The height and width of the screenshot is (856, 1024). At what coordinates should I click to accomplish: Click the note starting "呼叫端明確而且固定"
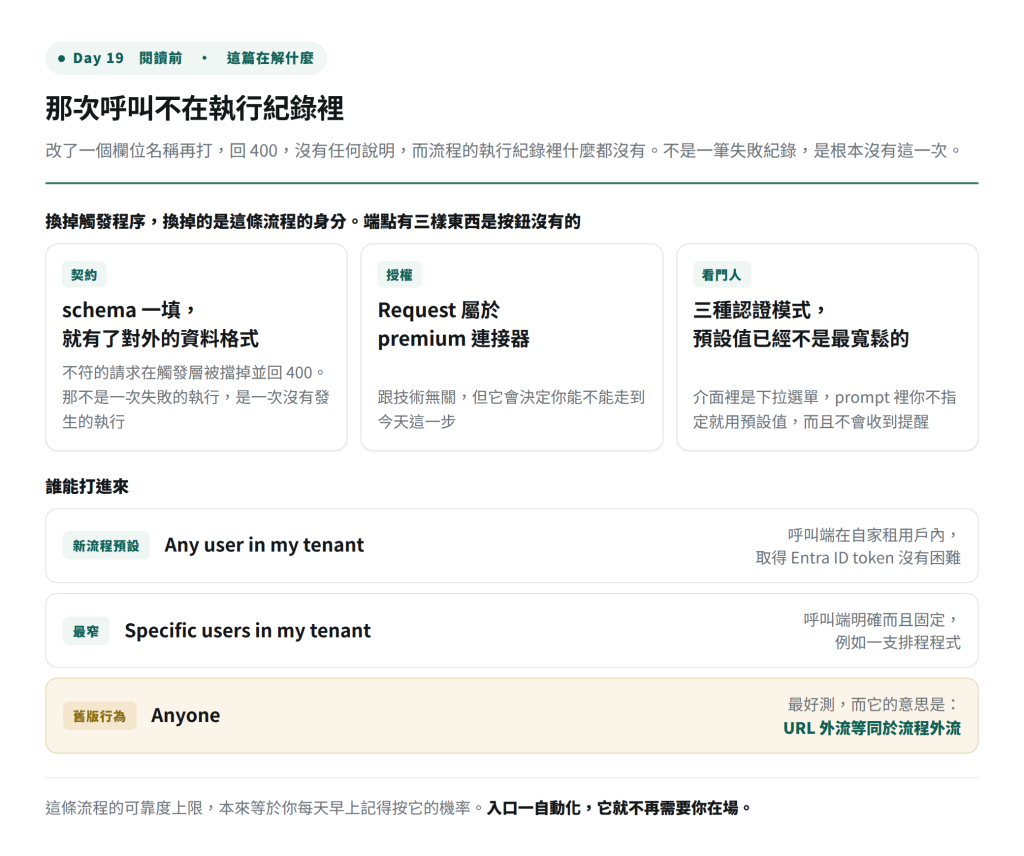coord(882,631)
